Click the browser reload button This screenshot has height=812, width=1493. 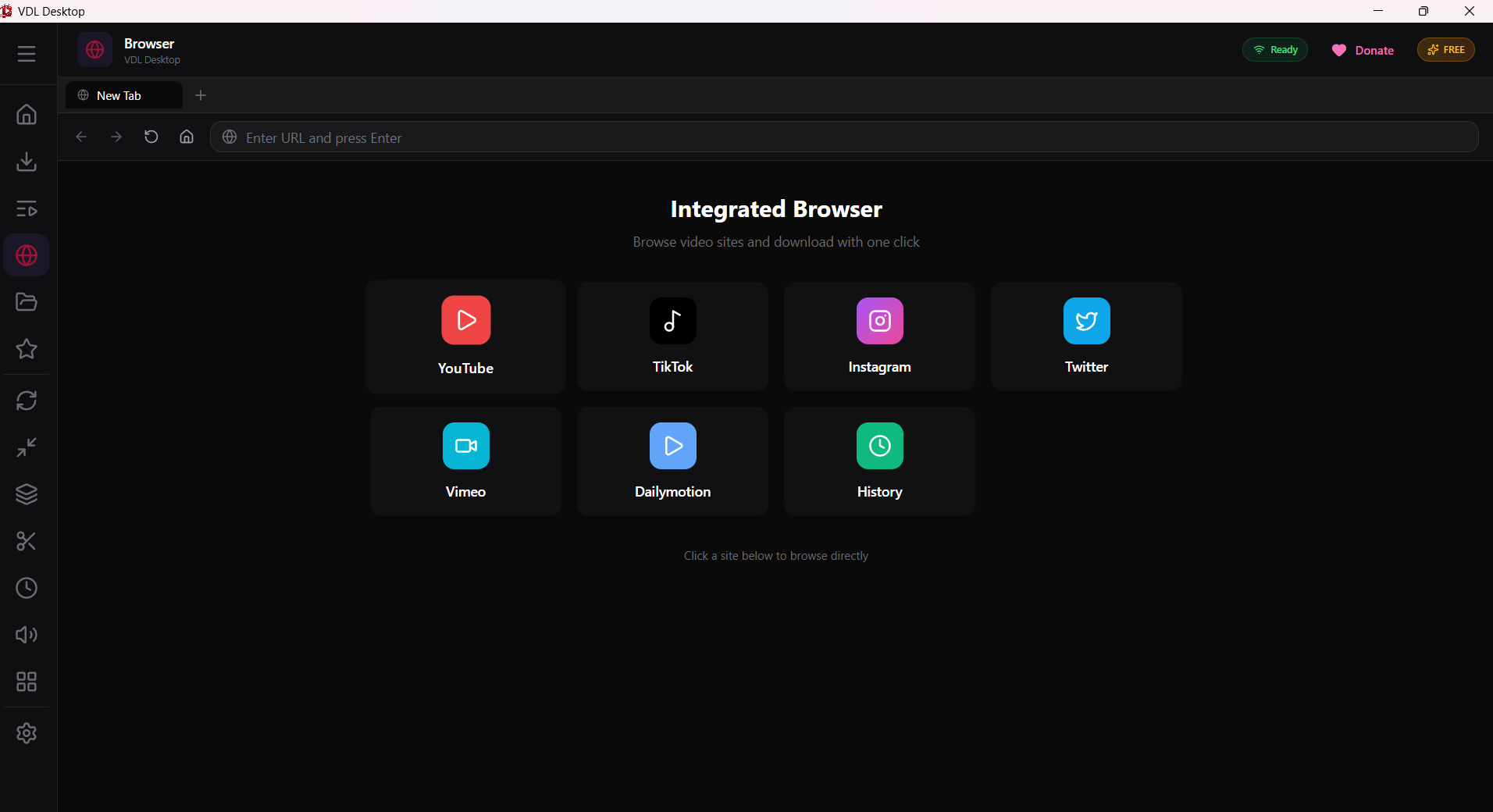[151, 137]
